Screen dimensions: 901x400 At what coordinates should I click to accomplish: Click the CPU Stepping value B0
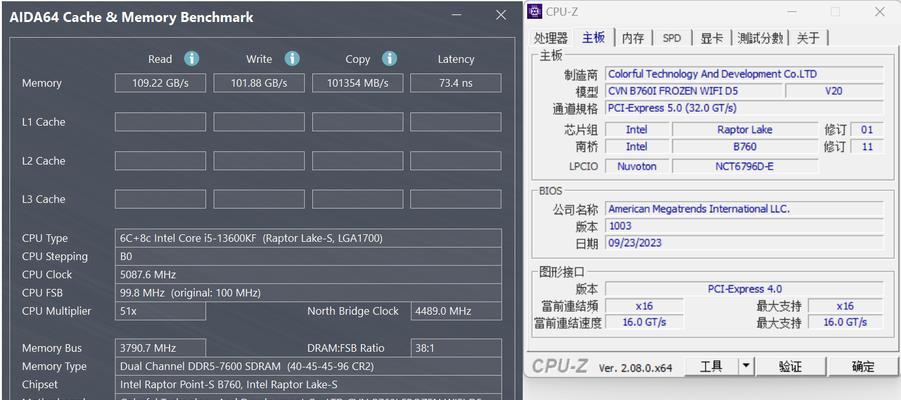(308, 256)
